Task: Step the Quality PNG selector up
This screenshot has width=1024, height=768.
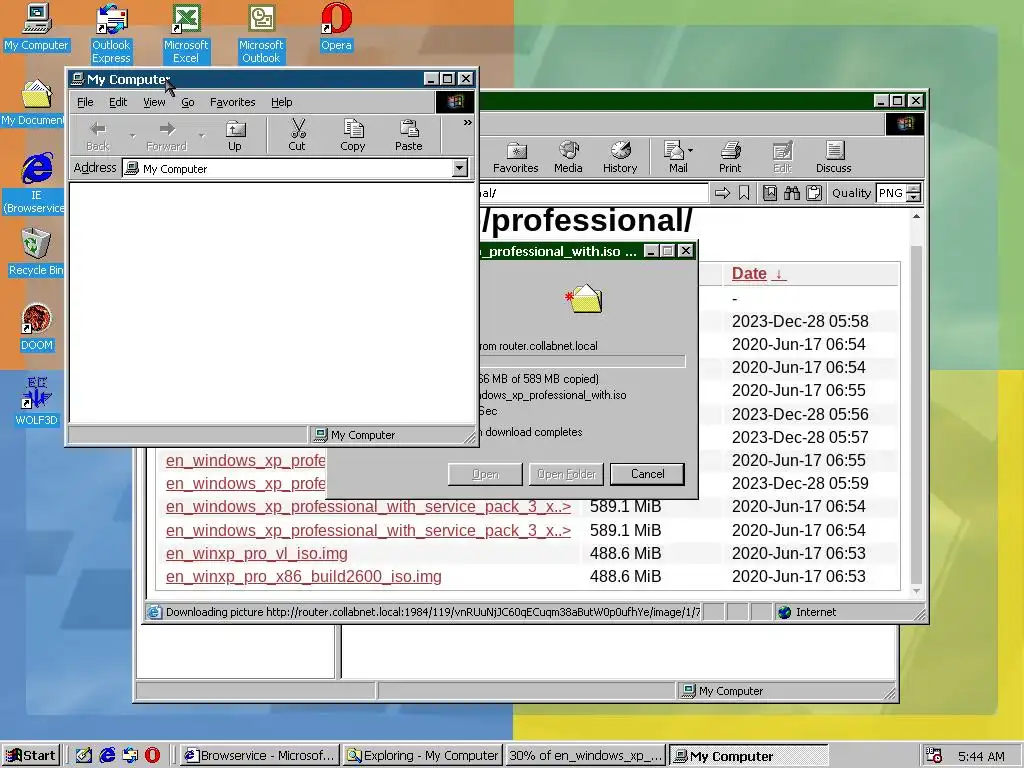Action: pyautogui.click(x=914, y=189)
